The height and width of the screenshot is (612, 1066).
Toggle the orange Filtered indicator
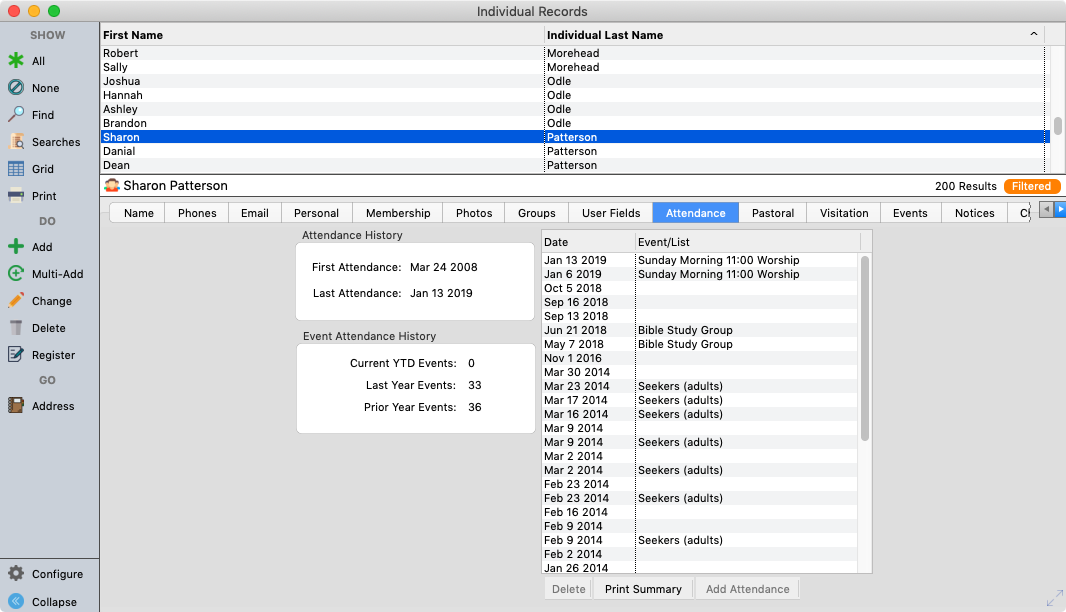click(x=1031, y=186)
